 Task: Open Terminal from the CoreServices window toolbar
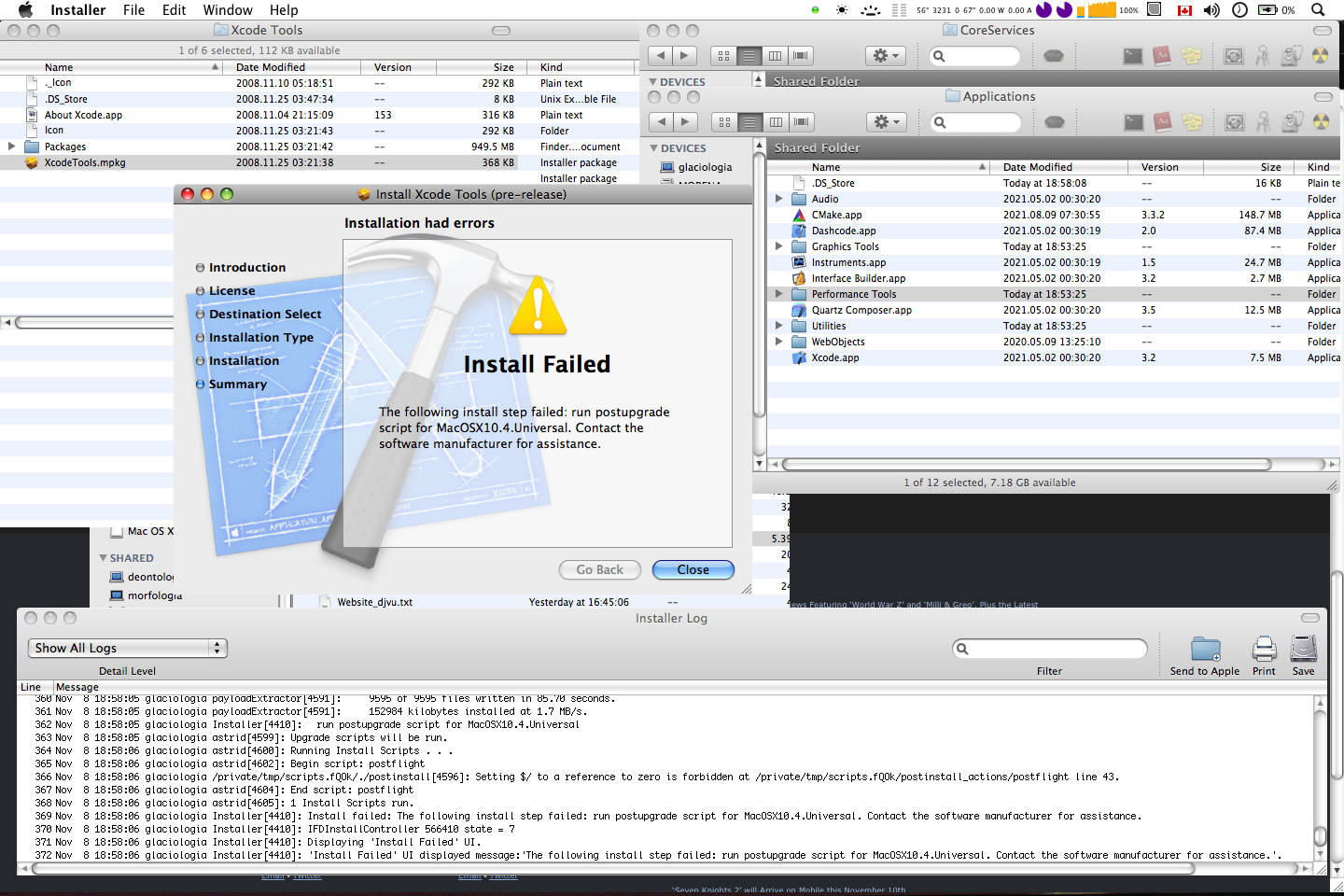point(1133,56)
